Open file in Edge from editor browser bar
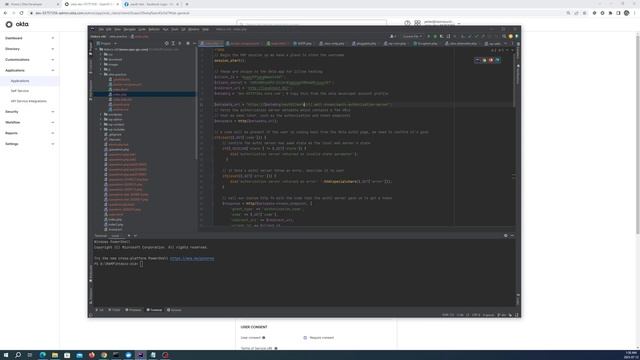The height and width of the screenshot is (360, 640). 497,60
